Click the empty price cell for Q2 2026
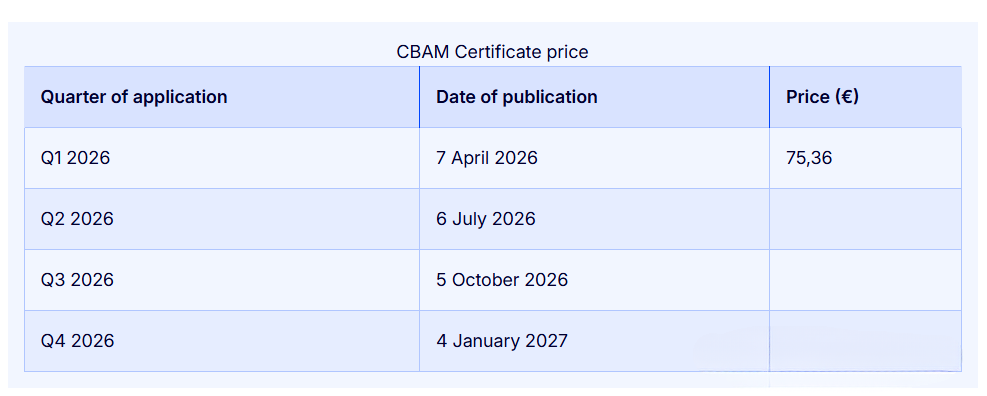This screenshot has height=396, width=987. [866, 219]
